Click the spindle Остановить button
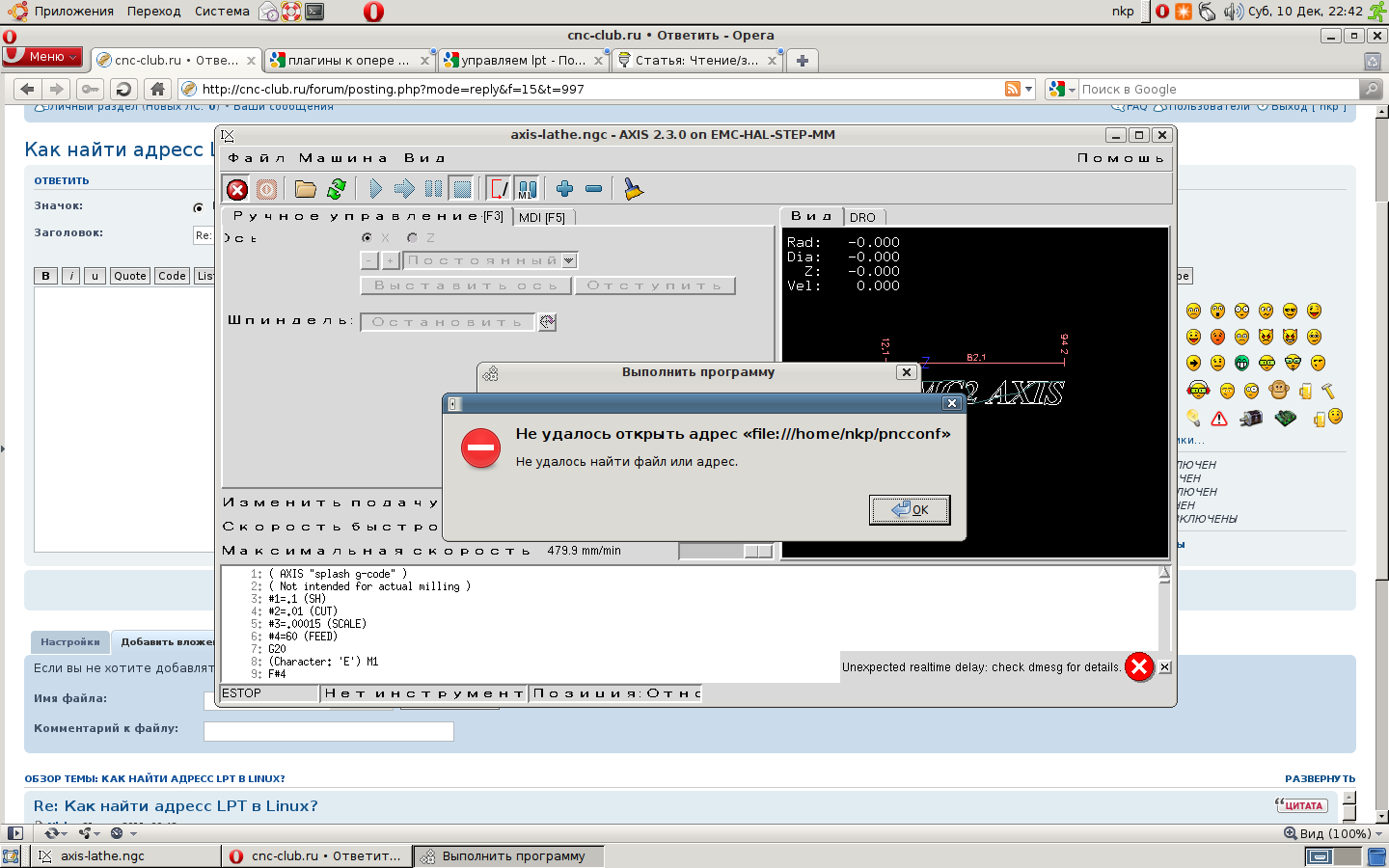The height and width of the screenshot is (868, 1389). [x=448, y=322]
